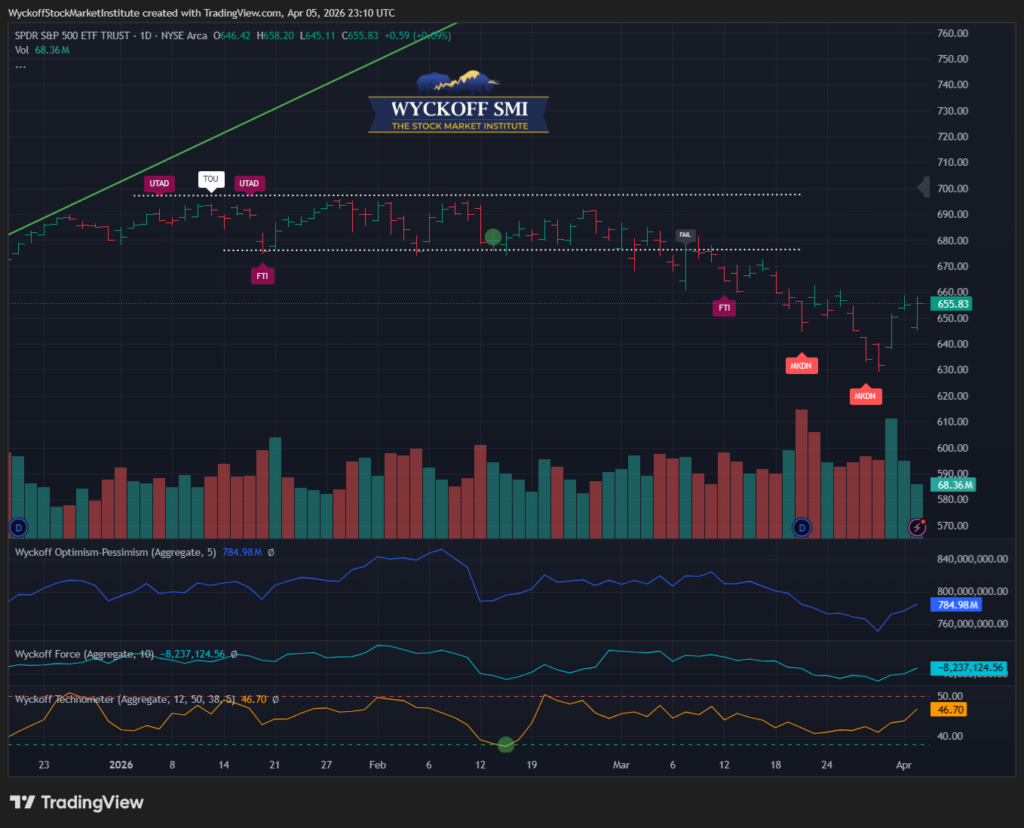Viewport: 1024px width, 828px height.
Task: Click the lowest MKDN label
Action: click(x=866, y=396)
